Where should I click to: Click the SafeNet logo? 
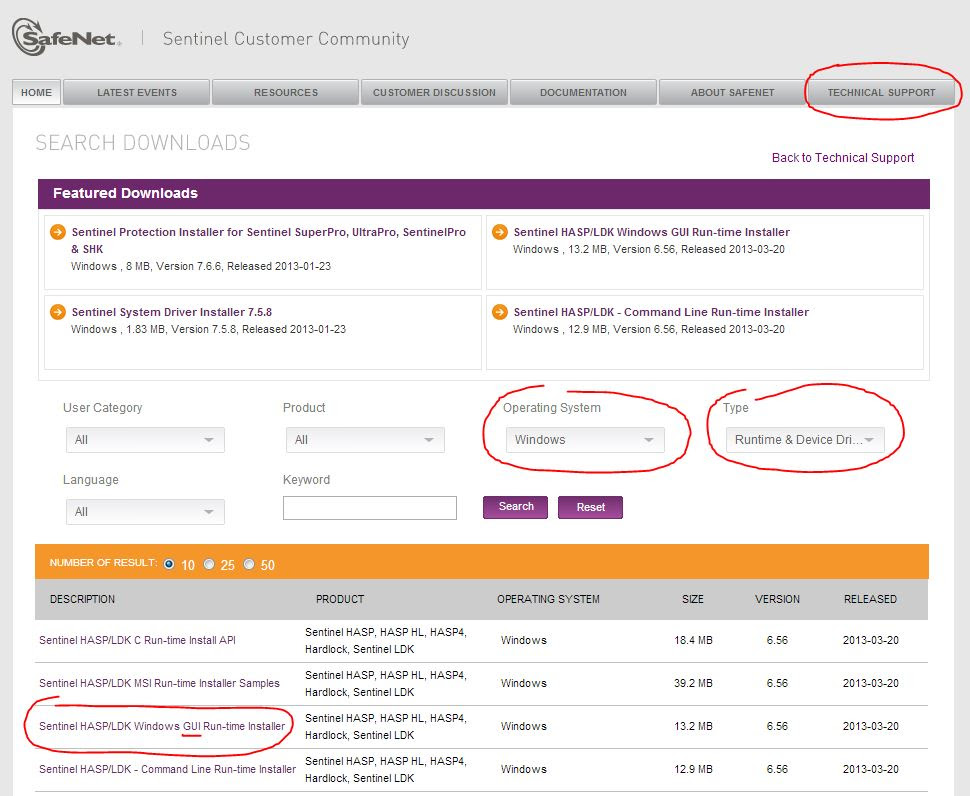tap(67, 38)
